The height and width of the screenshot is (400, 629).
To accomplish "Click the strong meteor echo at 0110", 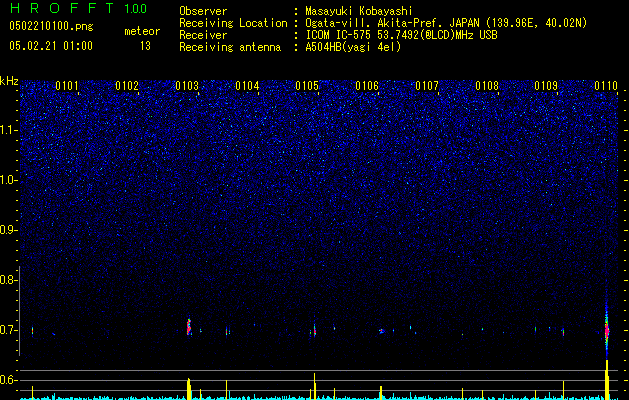I will [x=607, y=330].
